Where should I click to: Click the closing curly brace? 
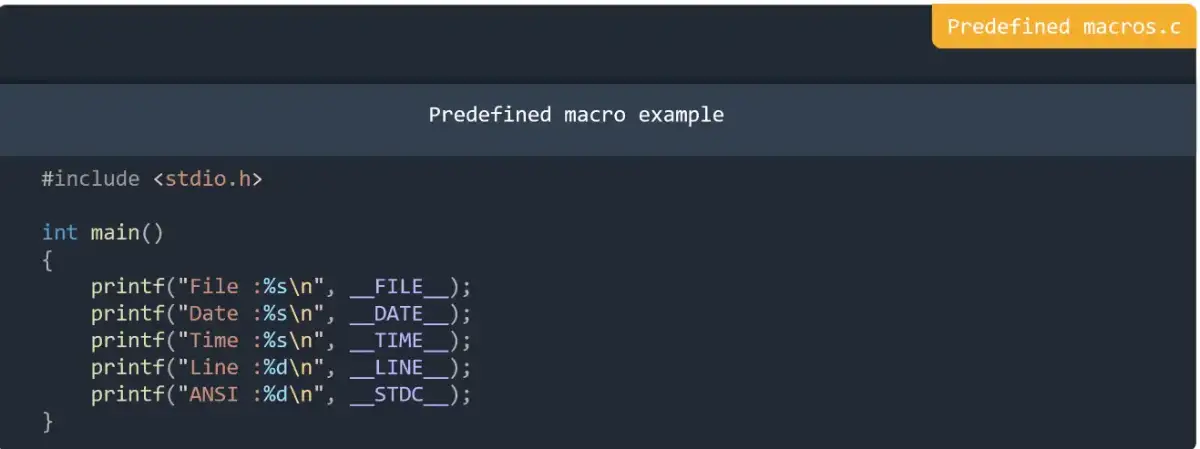(47, 422)
